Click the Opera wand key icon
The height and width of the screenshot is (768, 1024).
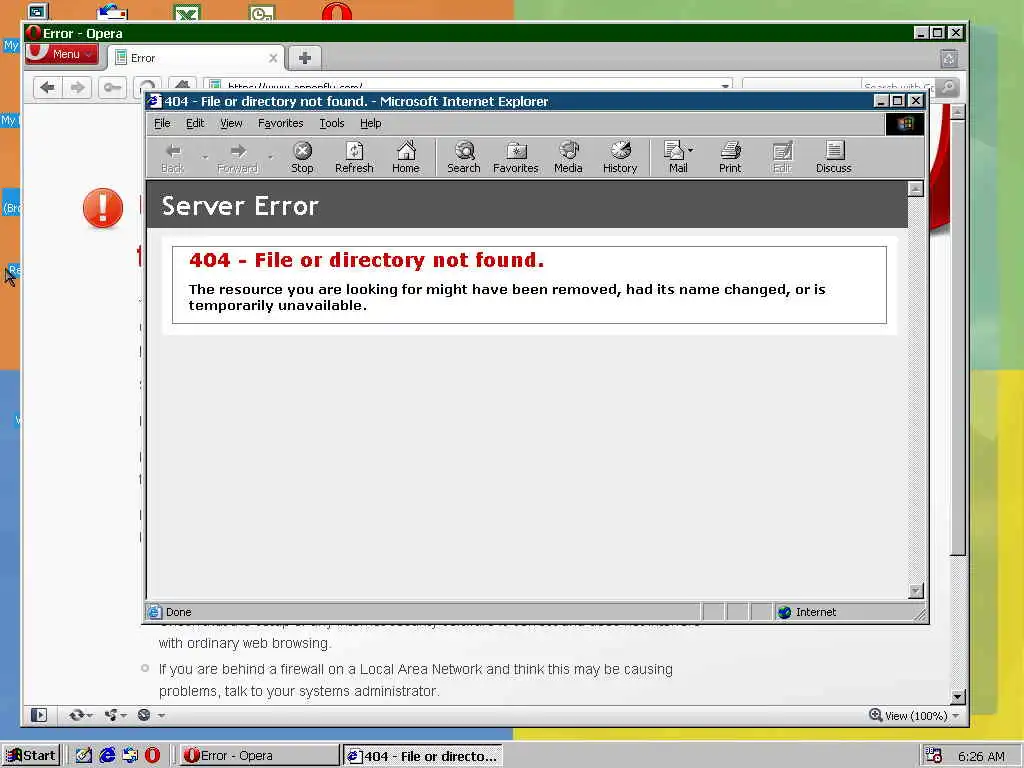coord(112,88)
